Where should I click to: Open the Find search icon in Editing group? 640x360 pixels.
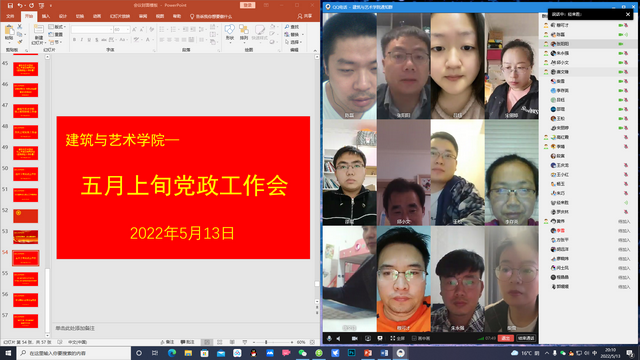292,27
